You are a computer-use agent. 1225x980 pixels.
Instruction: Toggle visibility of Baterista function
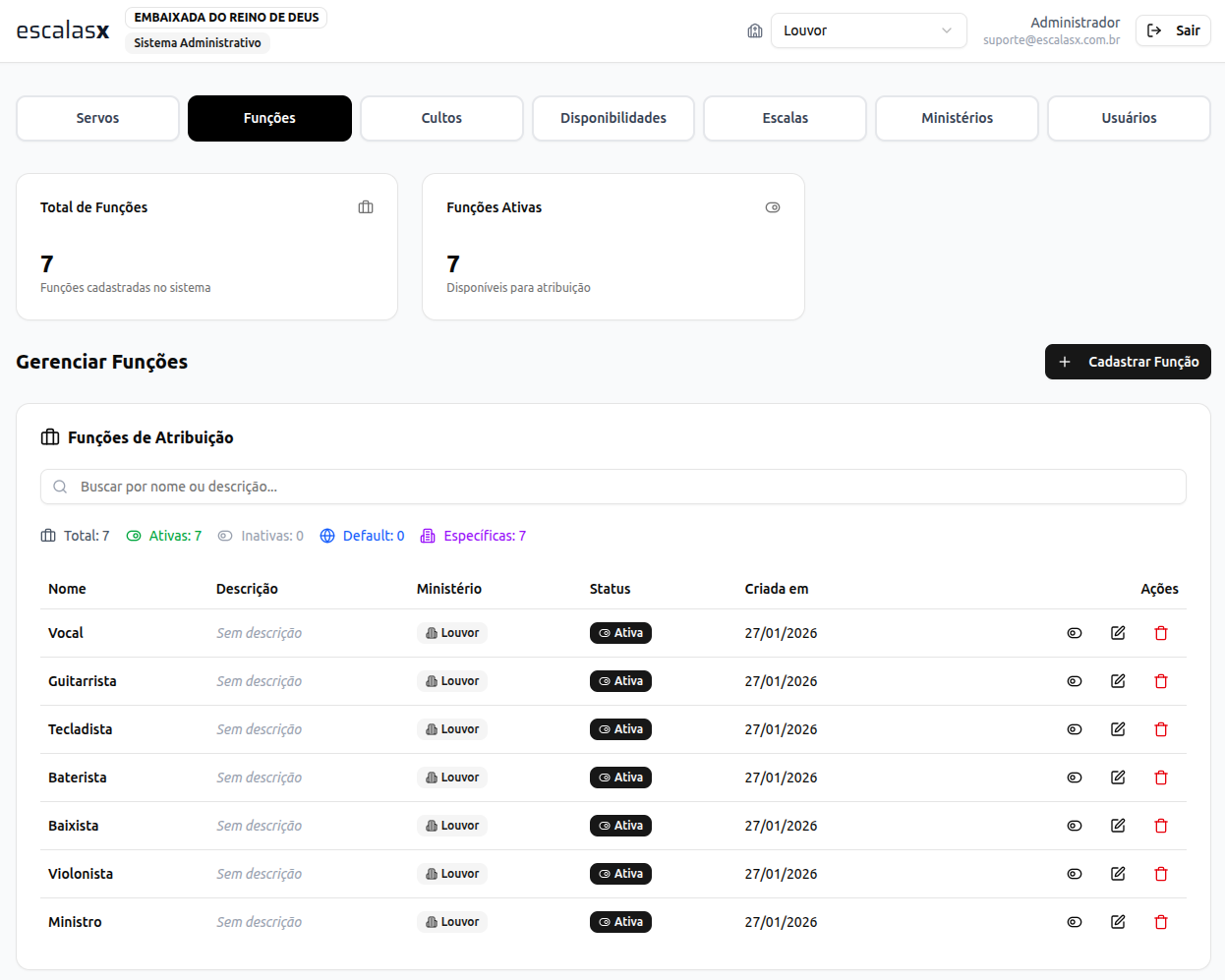1075,778
